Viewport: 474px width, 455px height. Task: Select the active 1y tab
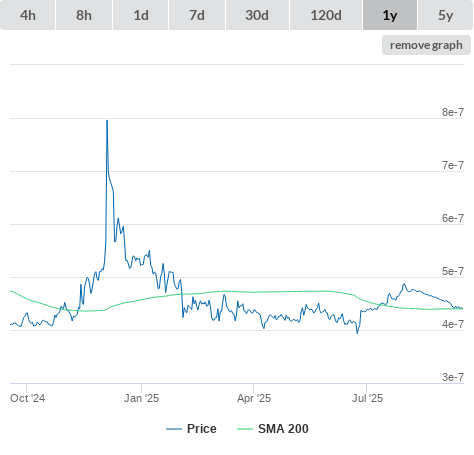[390, 15]
